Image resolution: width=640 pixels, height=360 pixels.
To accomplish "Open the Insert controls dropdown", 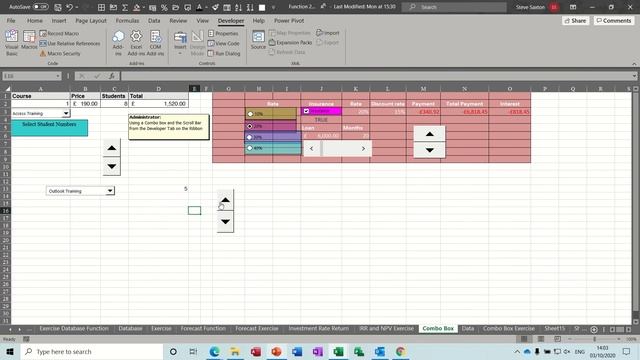I will (180, 42).
